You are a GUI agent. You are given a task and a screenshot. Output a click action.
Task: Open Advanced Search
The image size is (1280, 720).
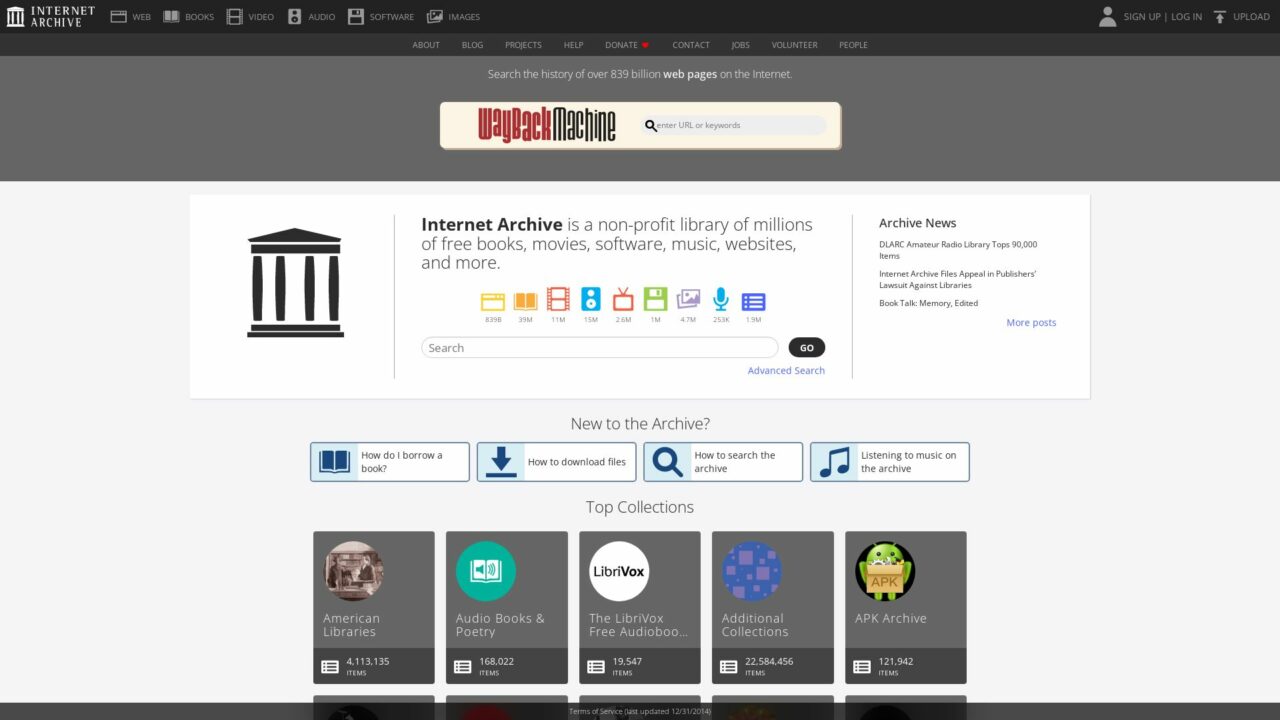[786, 370]
